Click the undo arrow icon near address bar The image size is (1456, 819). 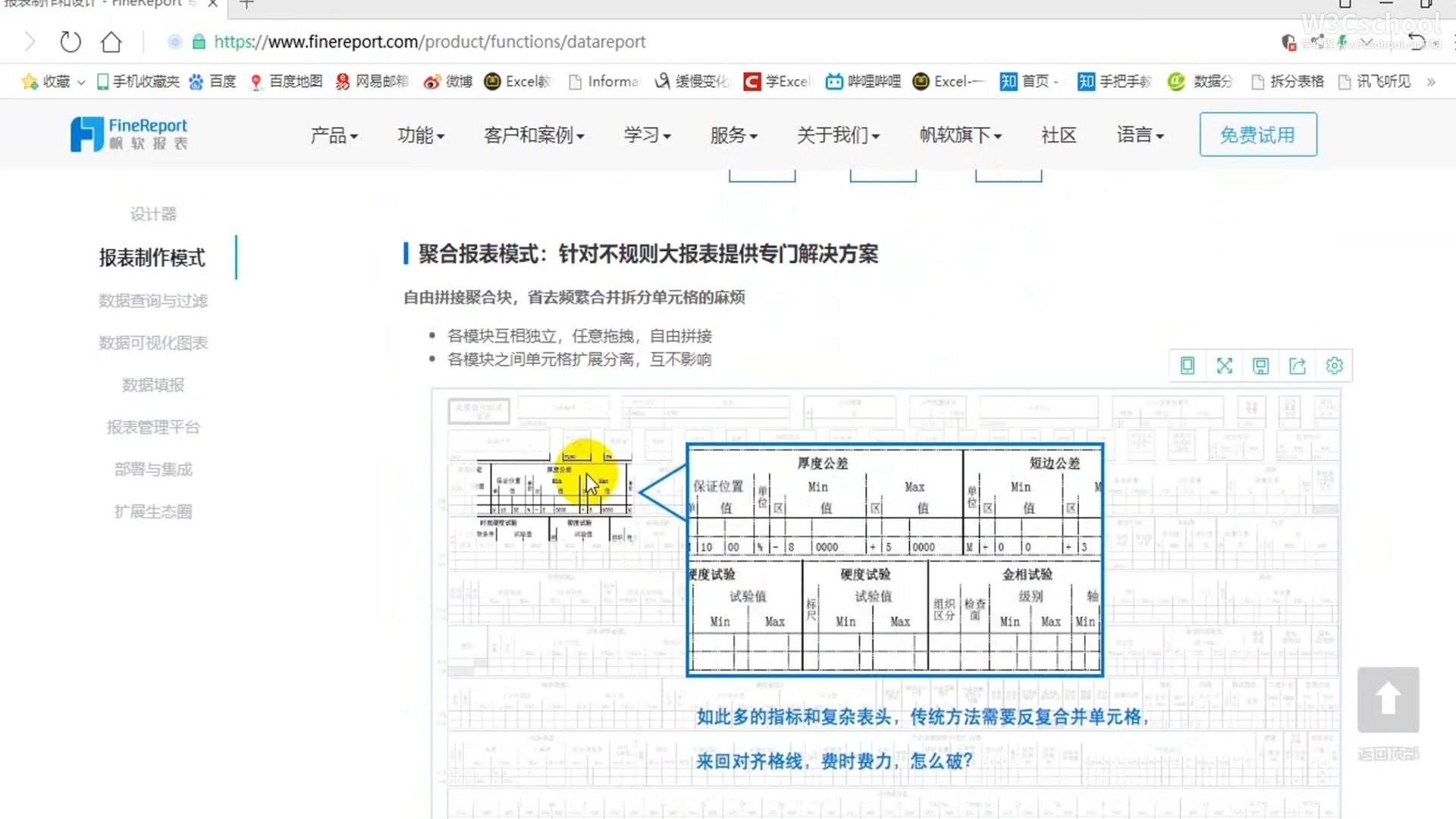pos(1417,42)
